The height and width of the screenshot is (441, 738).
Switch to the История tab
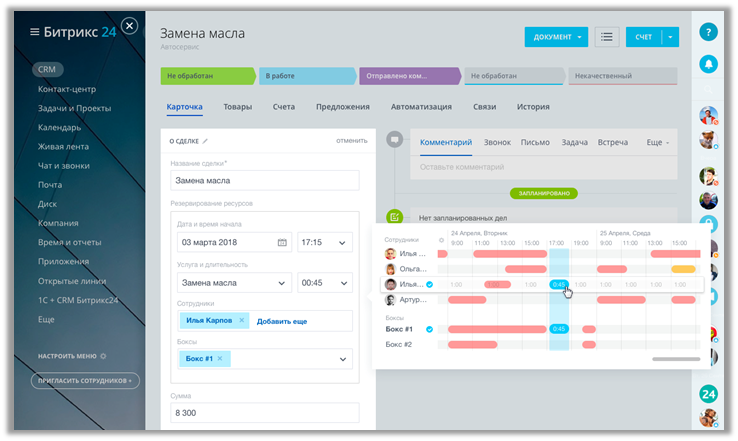533,107
